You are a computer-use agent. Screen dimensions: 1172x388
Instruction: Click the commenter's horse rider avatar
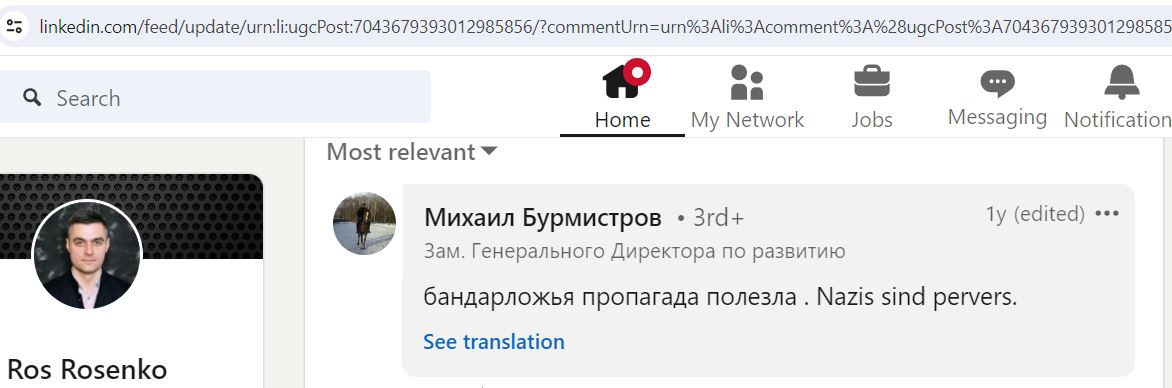[x=364, y=224]
